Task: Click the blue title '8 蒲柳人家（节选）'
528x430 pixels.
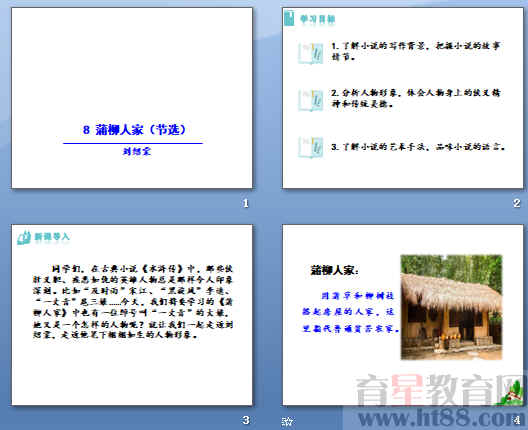Action: [x=134, y=130]
